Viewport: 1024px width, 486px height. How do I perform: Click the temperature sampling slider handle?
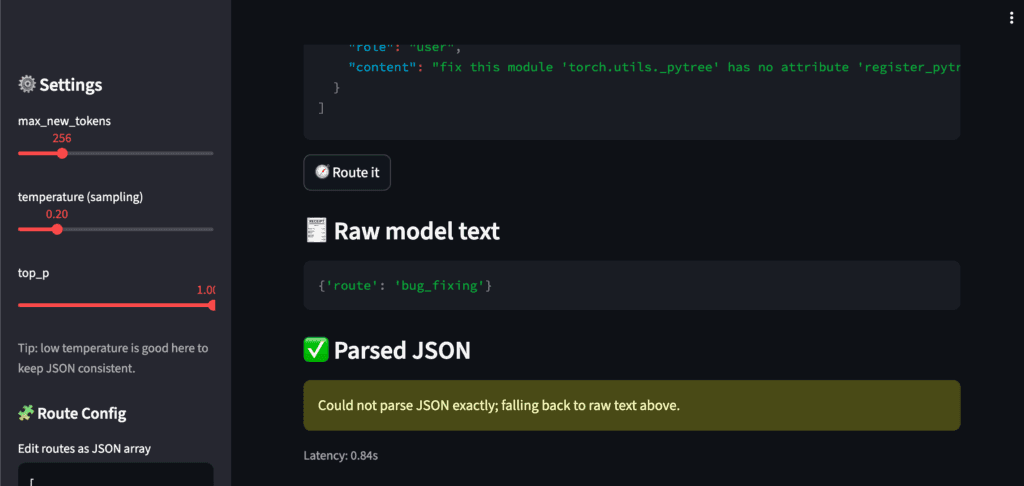pyautogui.click(x=57, y=229)
